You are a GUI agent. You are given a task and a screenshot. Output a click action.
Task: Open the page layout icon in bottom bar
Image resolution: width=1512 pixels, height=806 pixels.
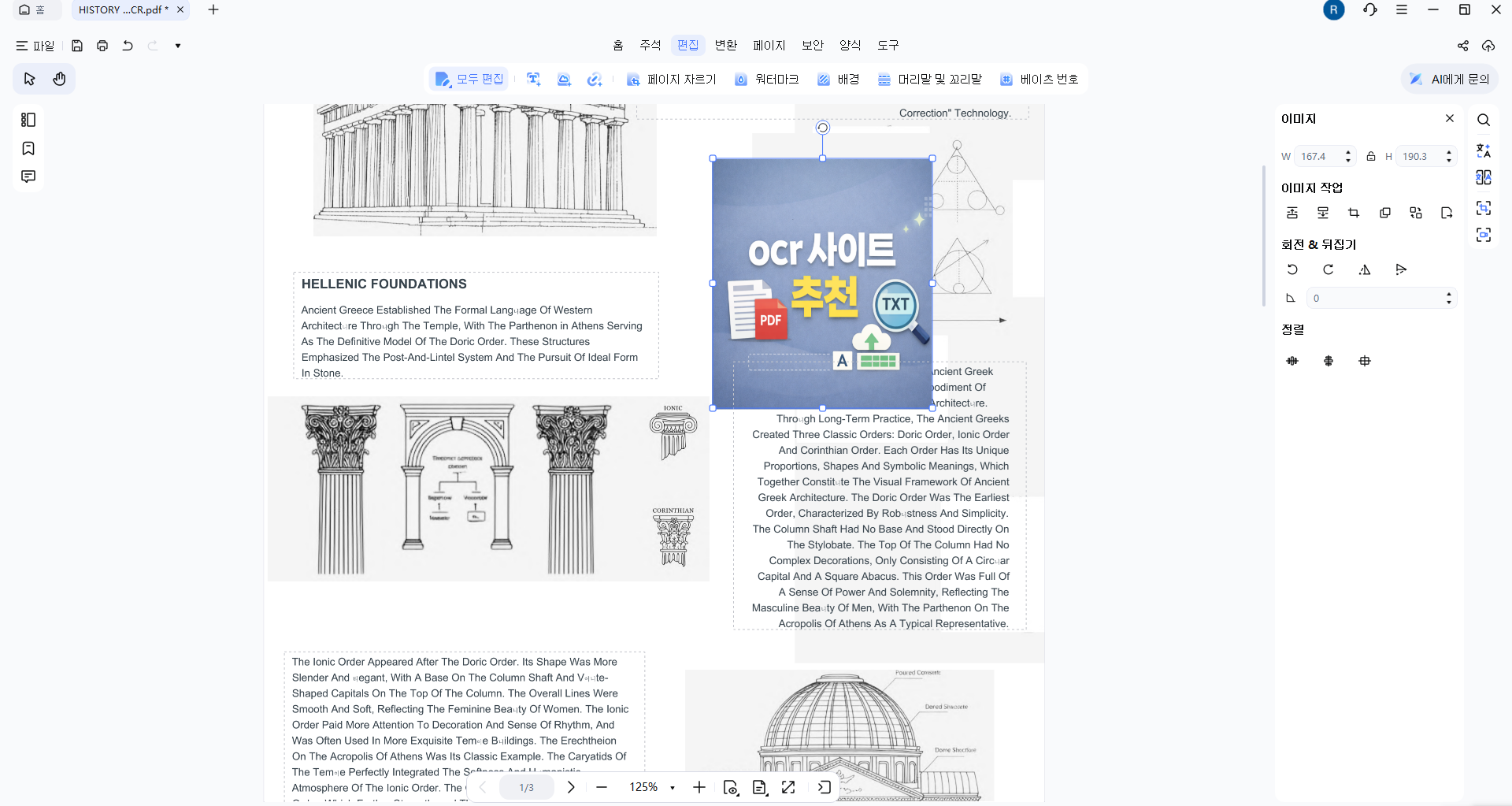759,787
